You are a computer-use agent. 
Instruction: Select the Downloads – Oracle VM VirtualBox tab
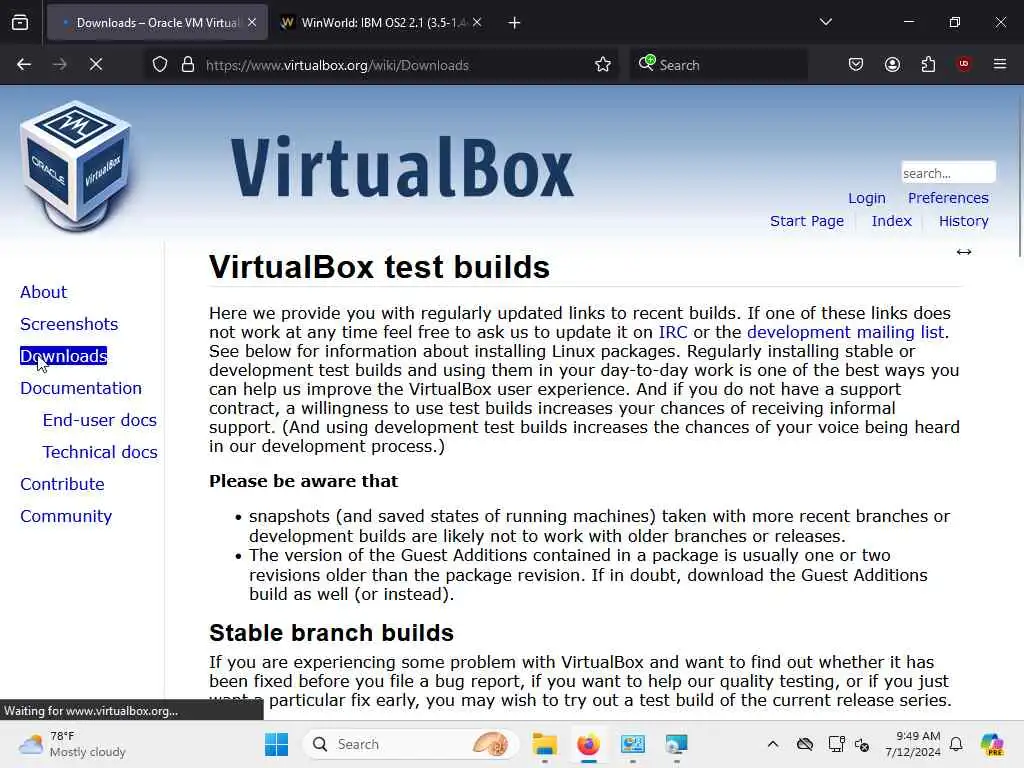[x=157, y=23]
